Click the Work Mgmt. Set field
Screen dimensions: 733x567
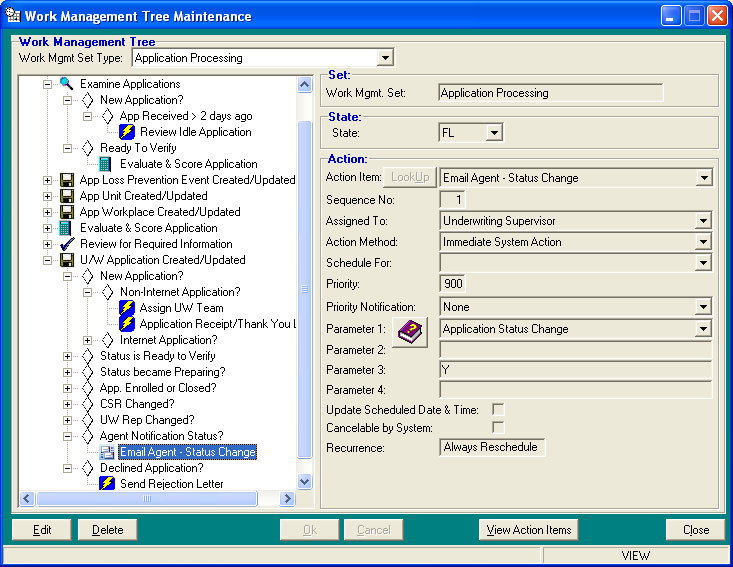pyautogui.click(x=551, y=93)
